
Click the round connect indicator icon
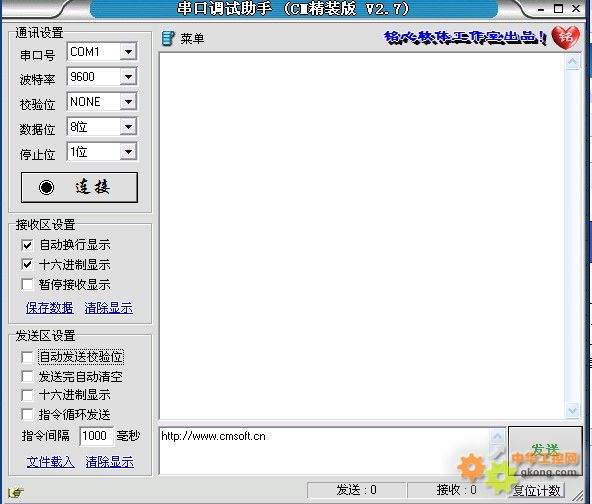pyautogui.click(x=46, y=187)
